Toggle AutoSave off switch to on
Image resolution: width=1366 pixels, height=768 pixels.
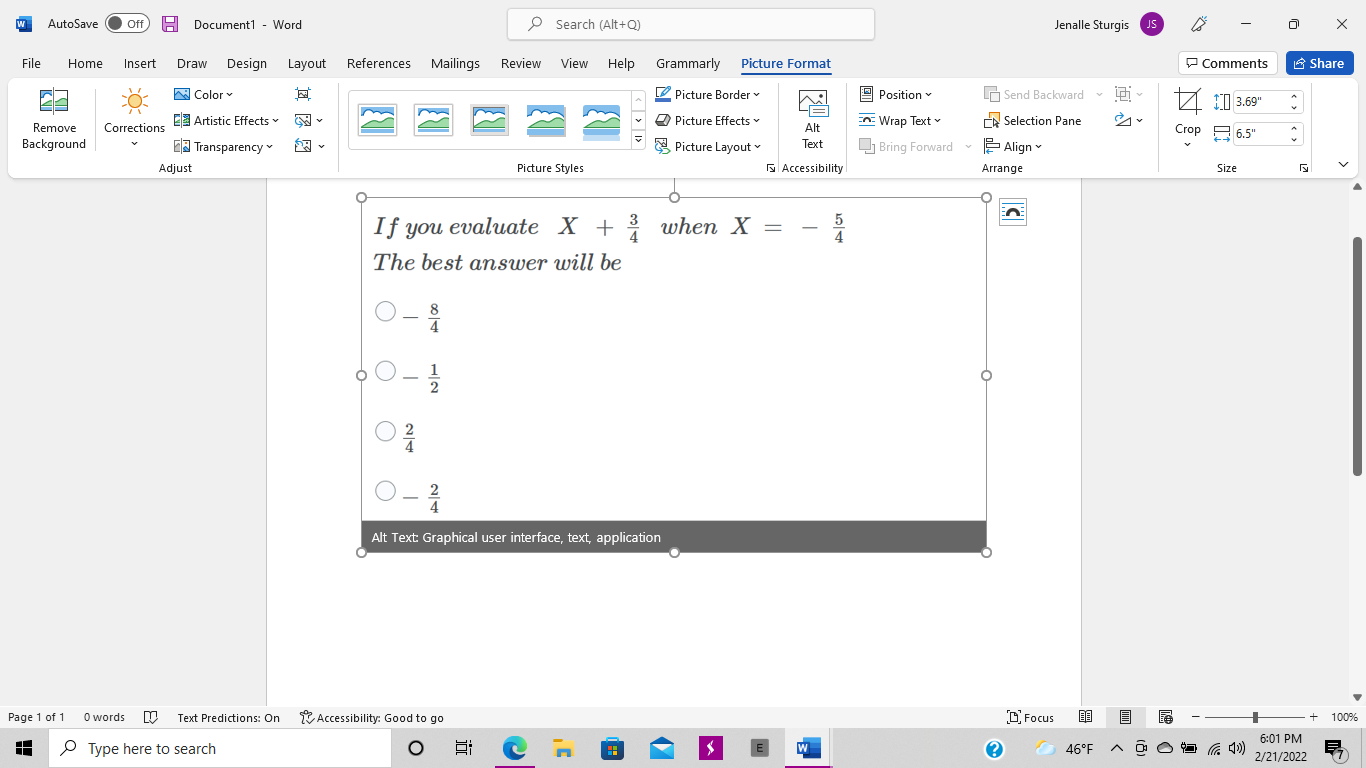tap(127, 24)
